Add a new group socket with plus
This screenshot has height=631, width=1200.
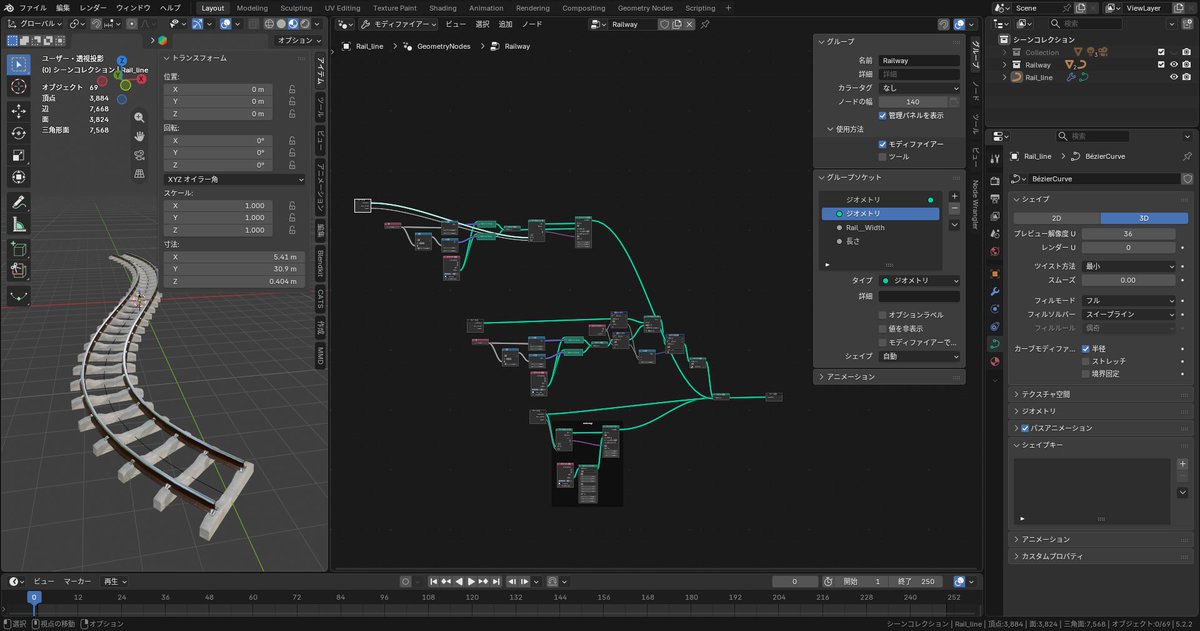pyautogui.click(x=953, y=197)
